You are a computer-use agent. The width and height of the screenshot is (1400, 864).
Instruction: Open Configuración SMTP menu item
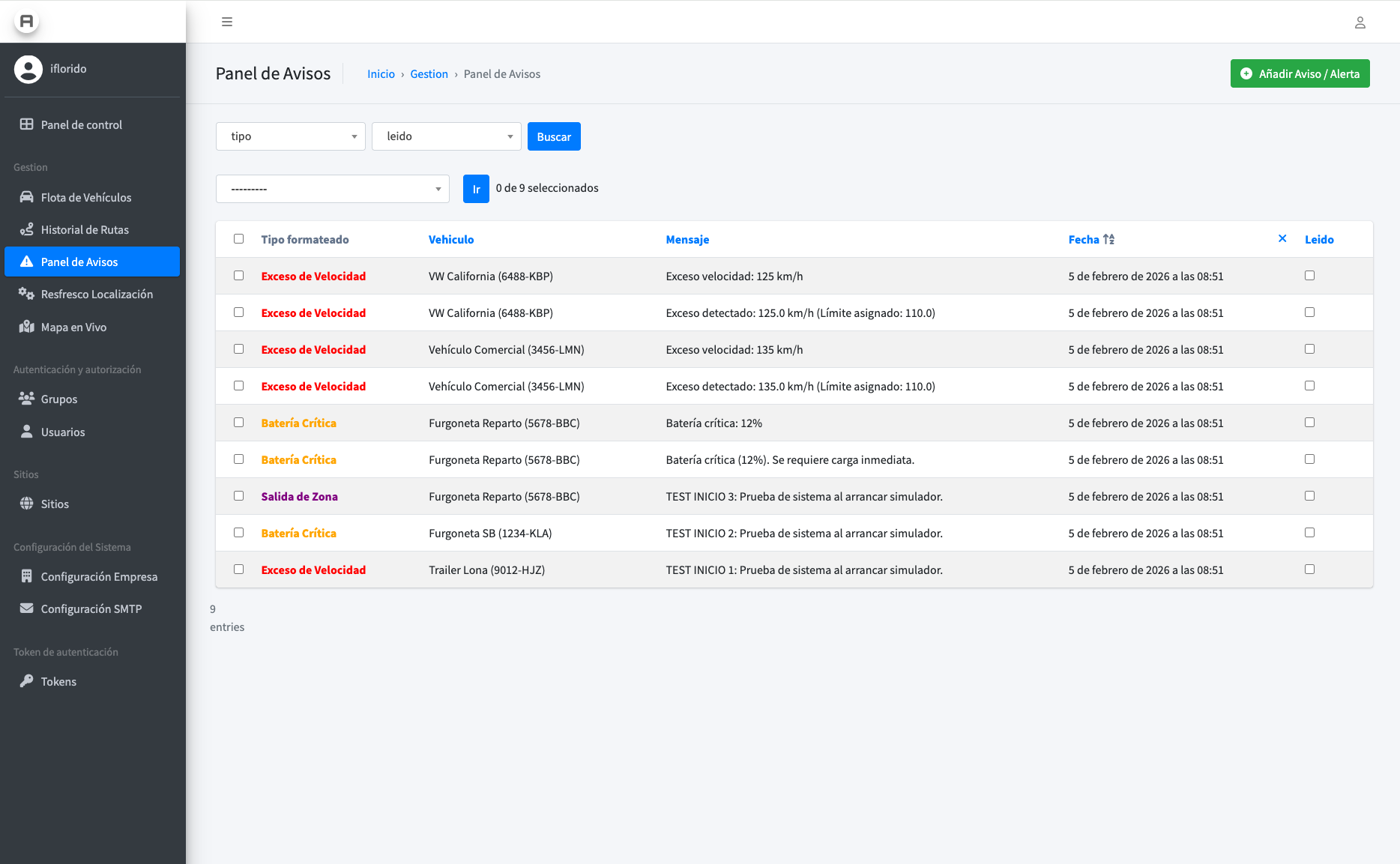(91, 609)
